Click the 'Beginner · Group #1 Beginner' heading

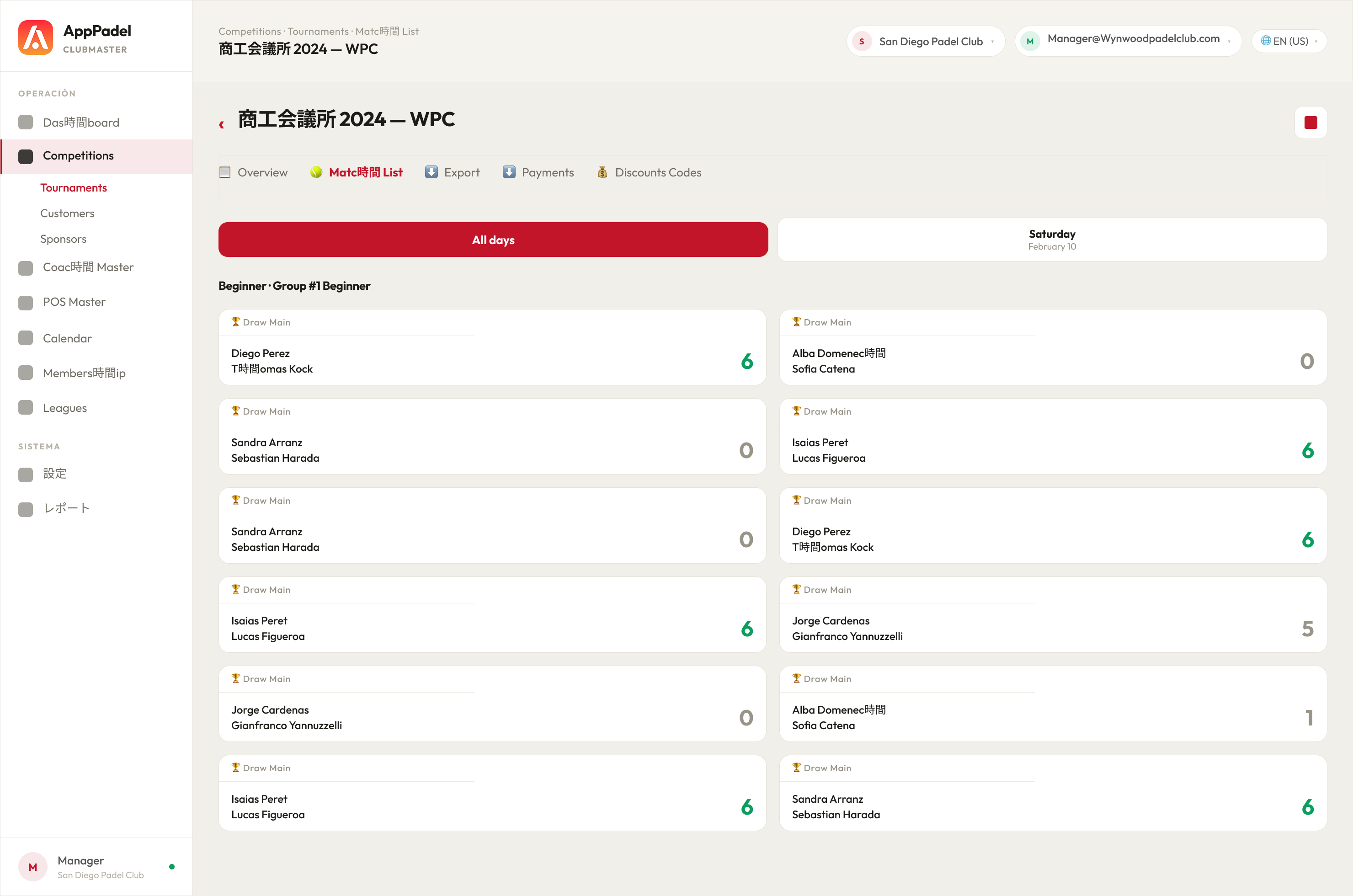pos(294,286)
